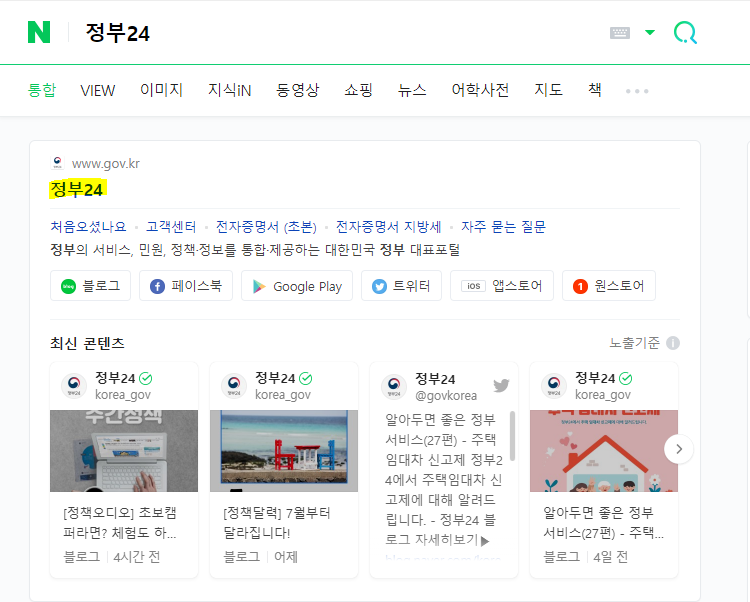750x602 pixels.
Task: Open the highlighted 정부24 title link
Action: (77, 189)
